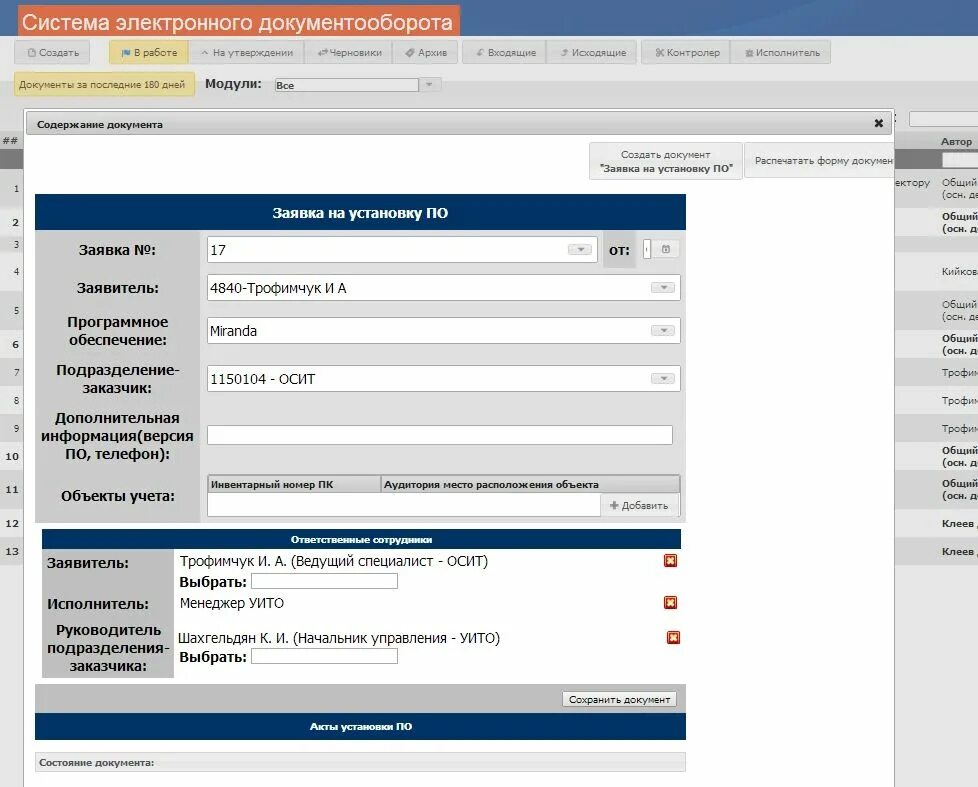Click the Сохранить документ button
Screen dimensions: 978x787
(x=620, y=700)
